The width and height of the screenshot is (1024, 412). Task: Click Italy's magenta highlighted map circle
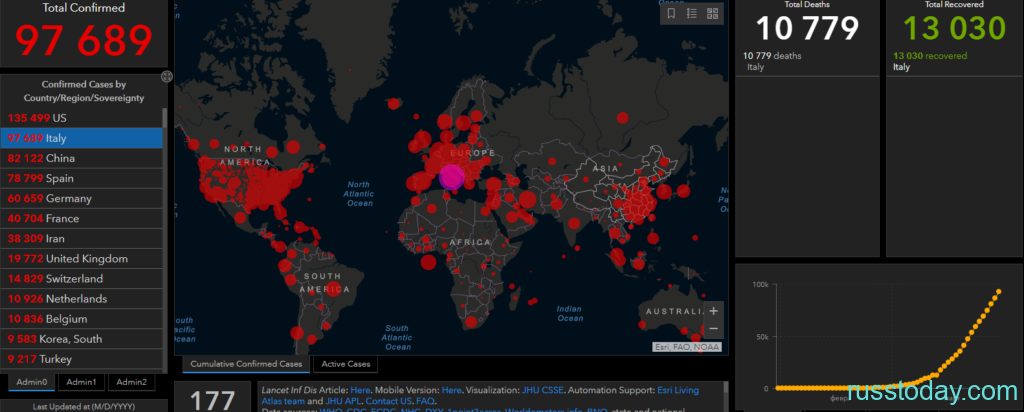(x=451, y=178)
